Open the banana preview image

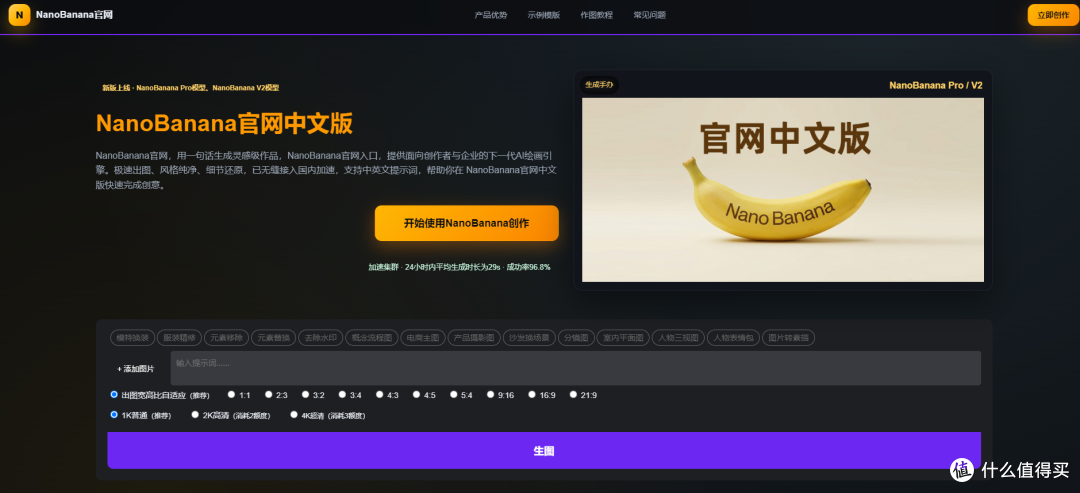click(x=782, y=189)
